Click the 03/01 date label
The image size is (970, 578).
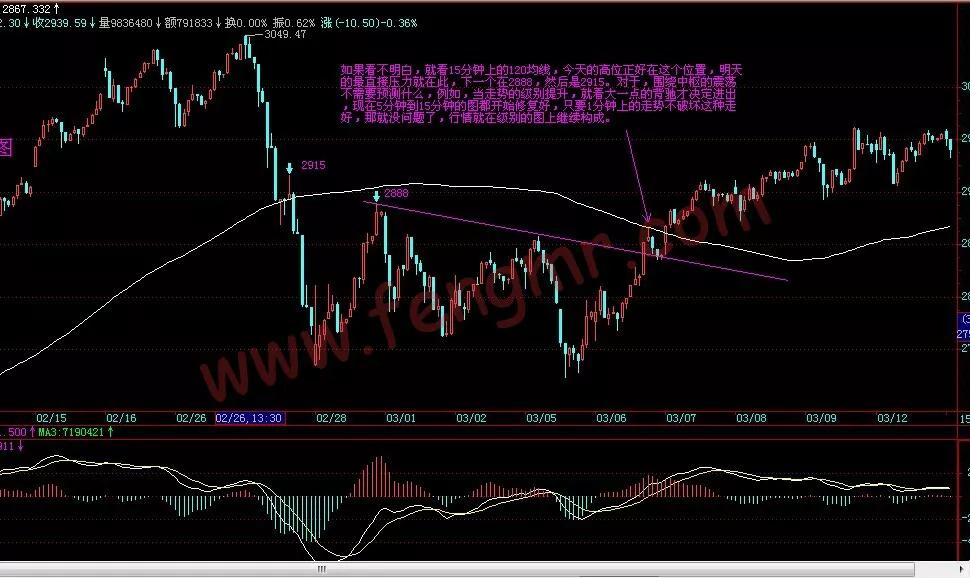tap(401, 418)
